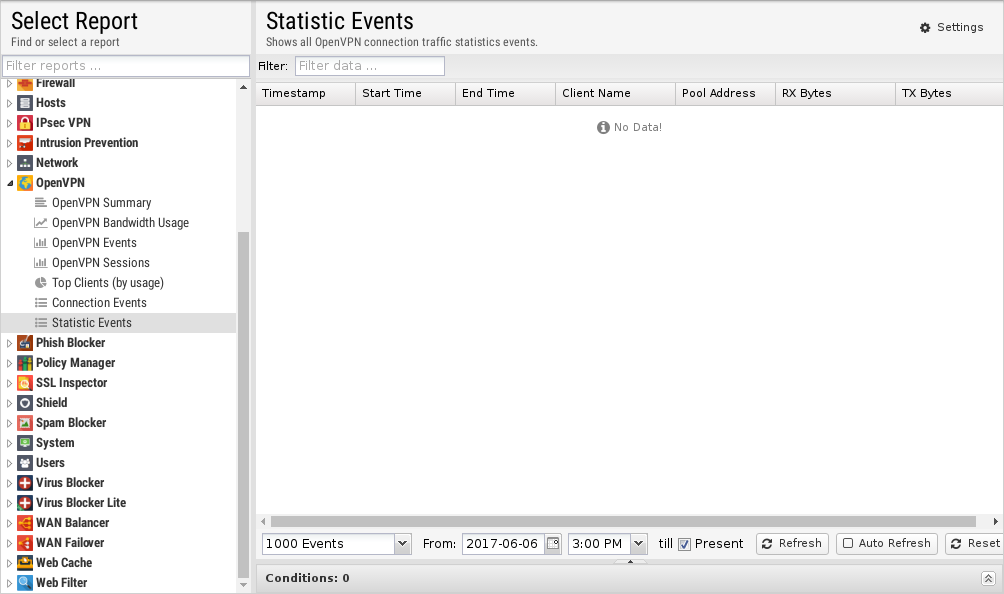
Task: Click the Web Cache icon
Action: coord(25,563)
